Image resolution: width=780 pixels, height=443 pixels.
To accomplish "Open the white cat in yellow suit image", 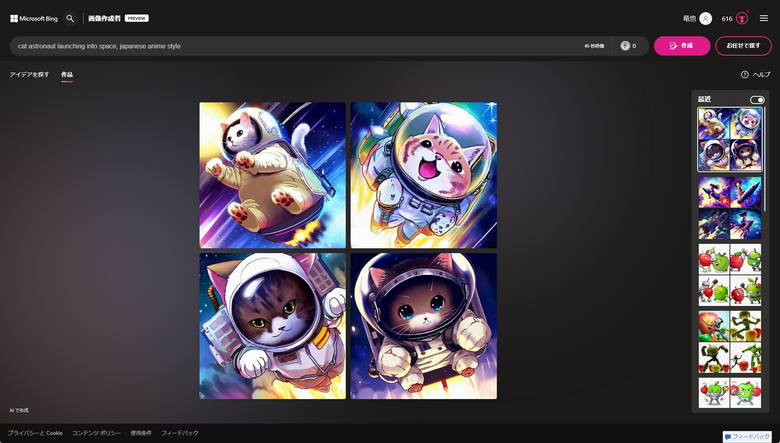I will [273, 175].
